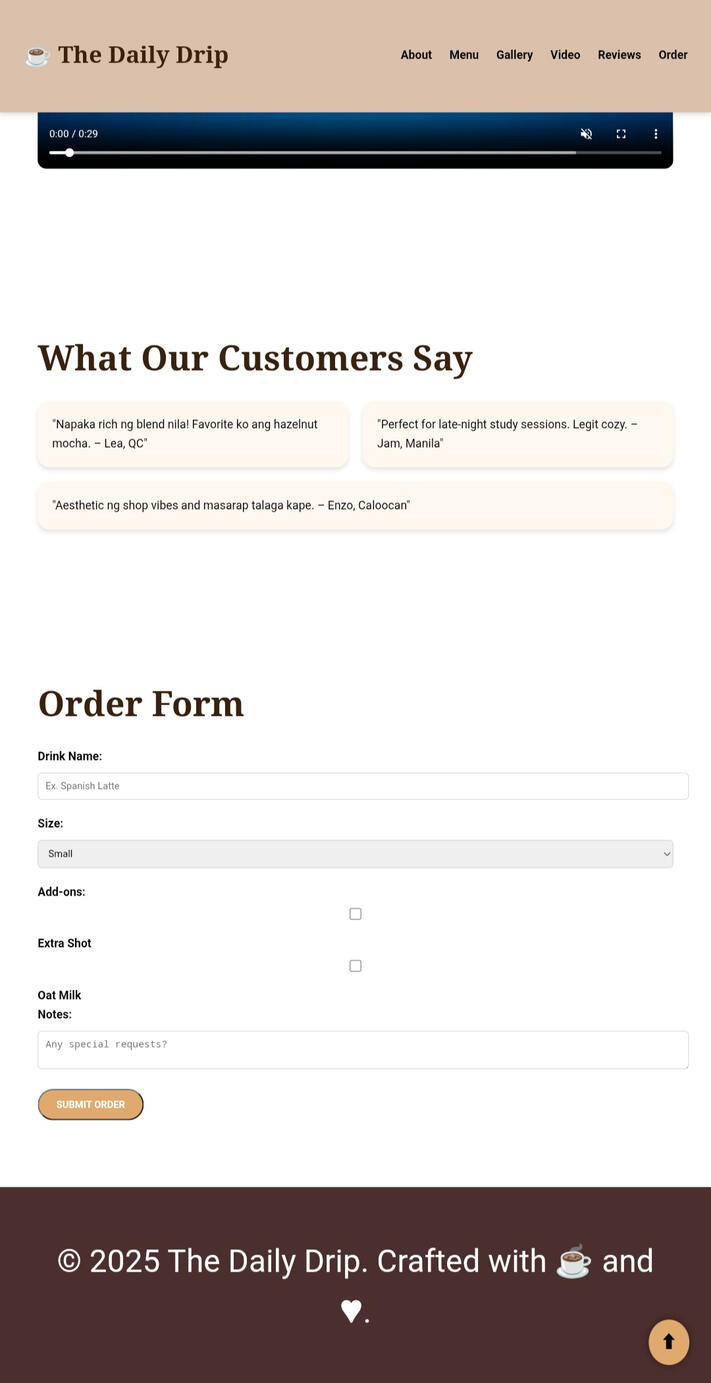Select Lea's hazelnut mocha review card
711x1383 pixels.
point(193,434)
